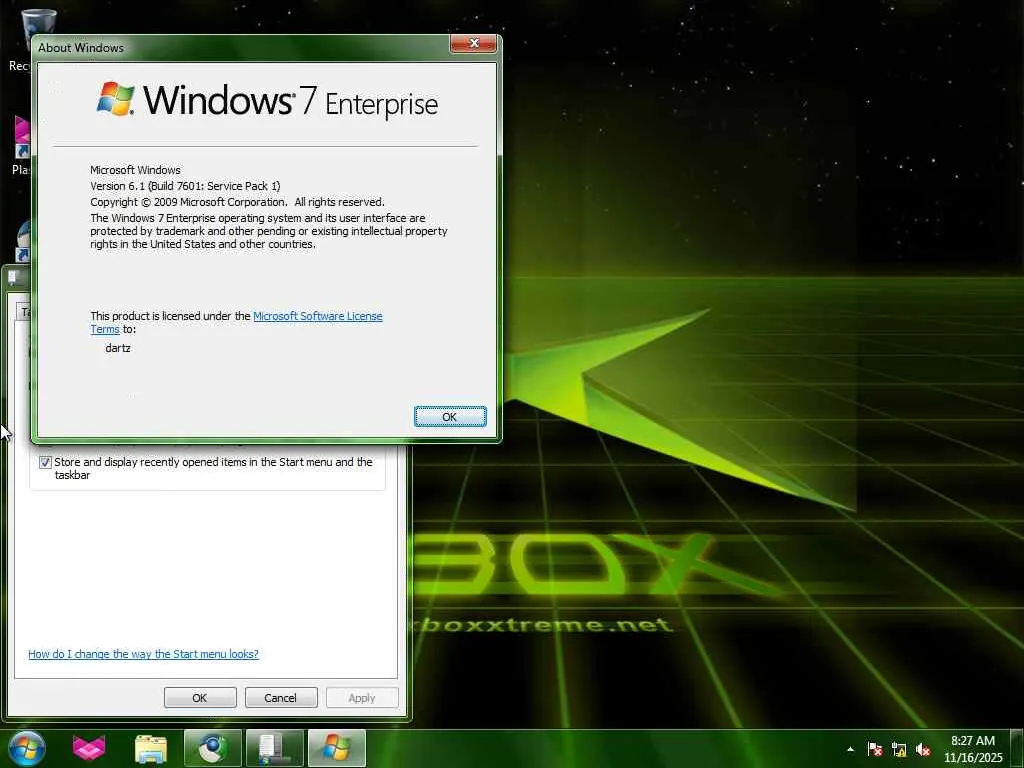Image resolution: width=1024 pixels, height=768 pixels.
Task: Open the clock showing 8:27 AM
Action: coord(973,748)
